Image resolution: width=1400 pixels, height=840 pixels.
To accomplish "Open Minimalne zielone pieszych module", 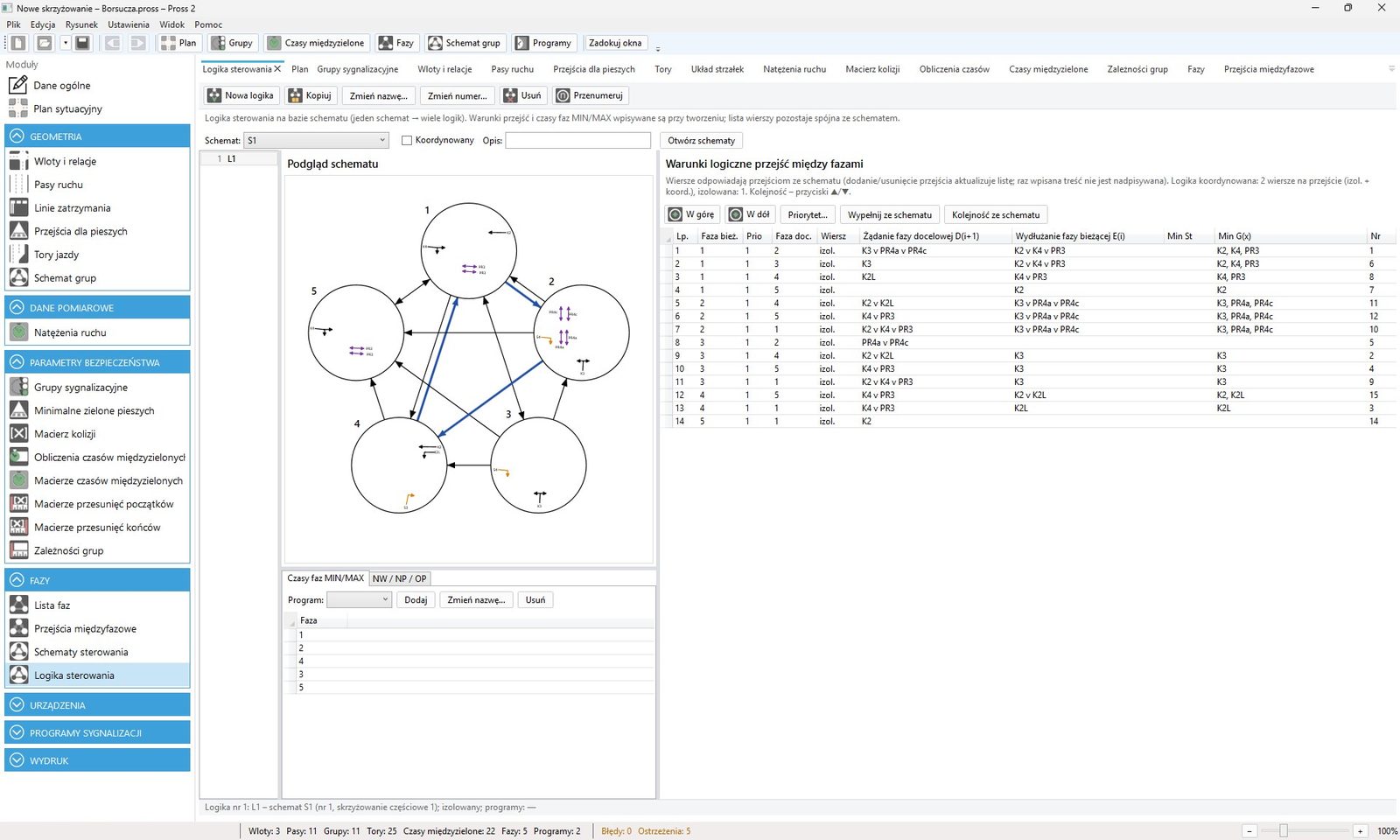I will coord(94,410).
